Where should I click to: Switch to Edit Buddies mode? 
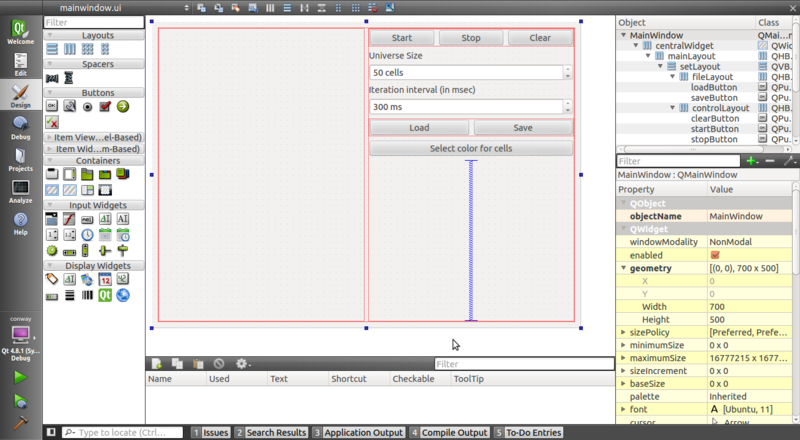(236, 8)
